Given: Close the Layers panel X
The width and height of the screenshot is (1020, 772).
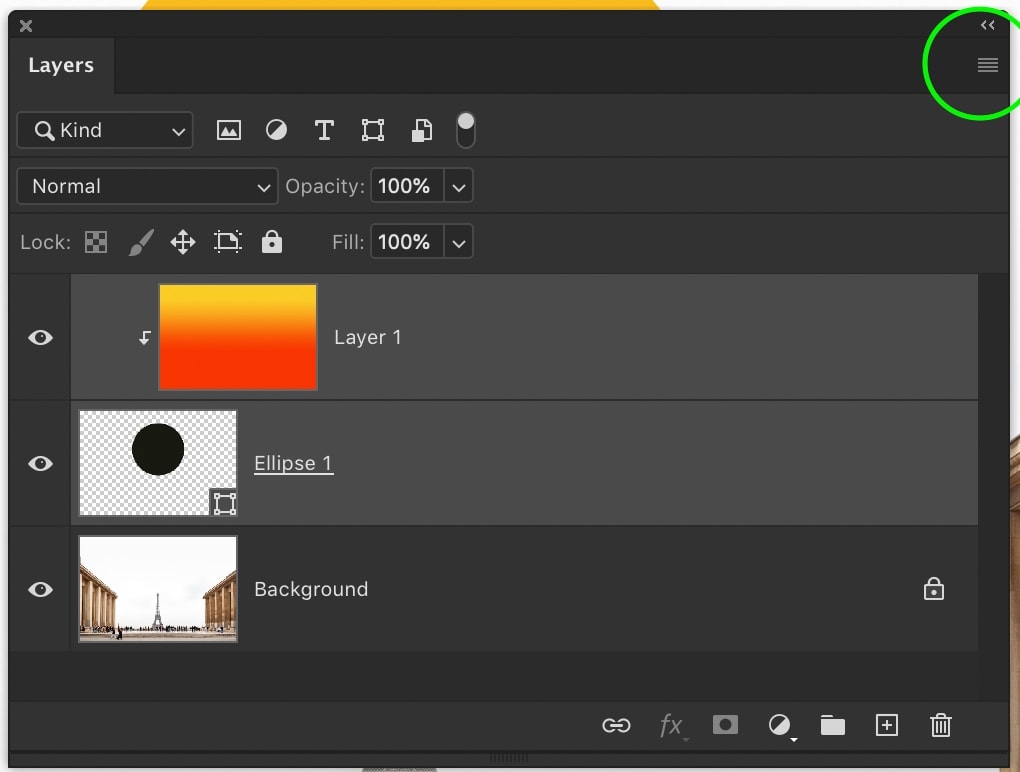Looking at the screenshot, I should coord(26,26).
